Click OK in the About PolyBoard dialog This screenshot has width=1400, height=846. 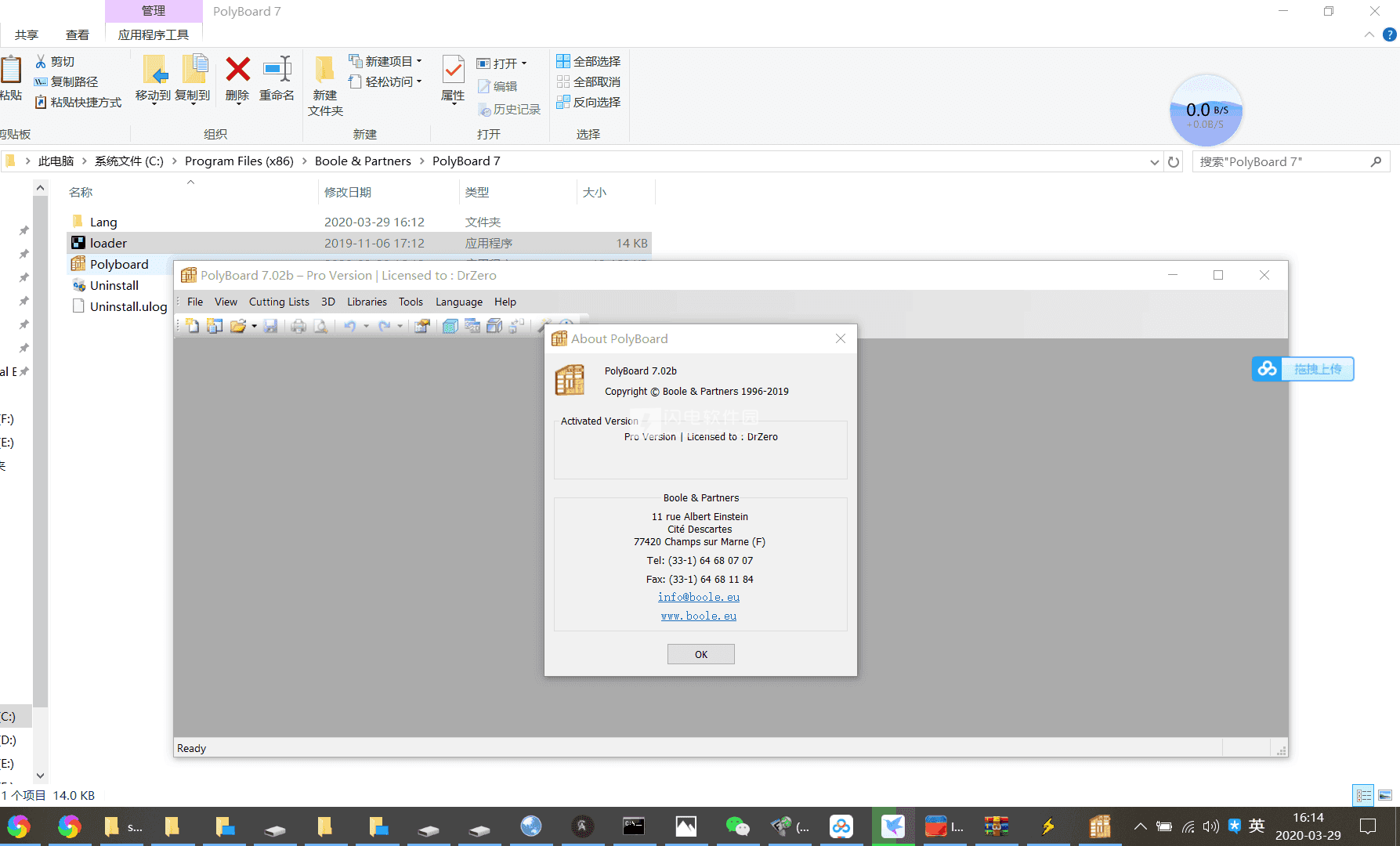coord(700,654)
